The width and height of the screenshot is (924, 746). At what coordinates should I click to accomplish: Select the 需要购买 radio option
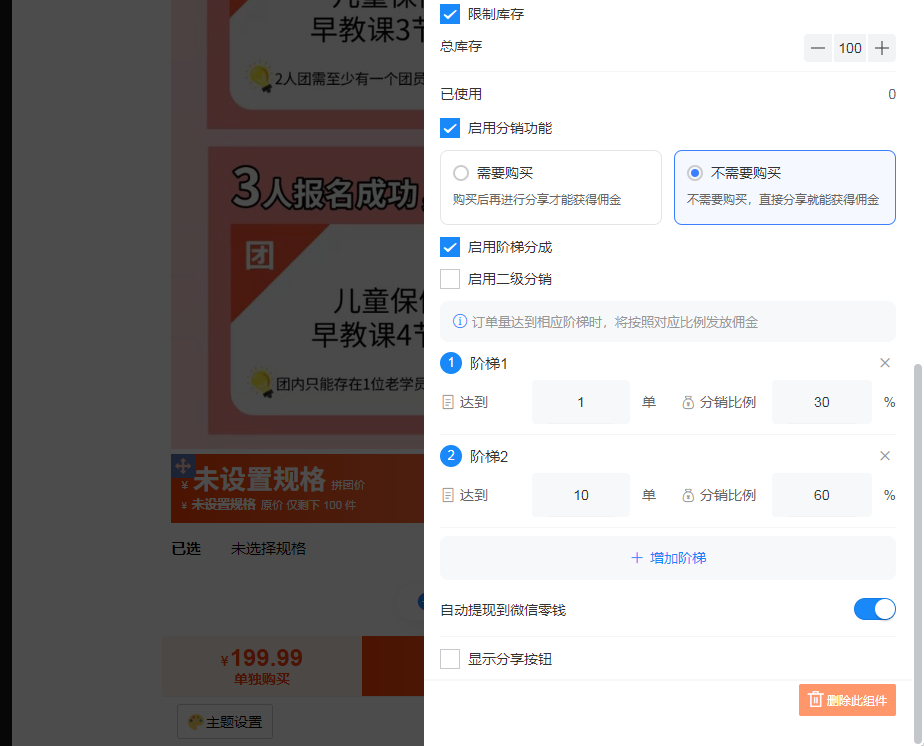tap(461, 173)
